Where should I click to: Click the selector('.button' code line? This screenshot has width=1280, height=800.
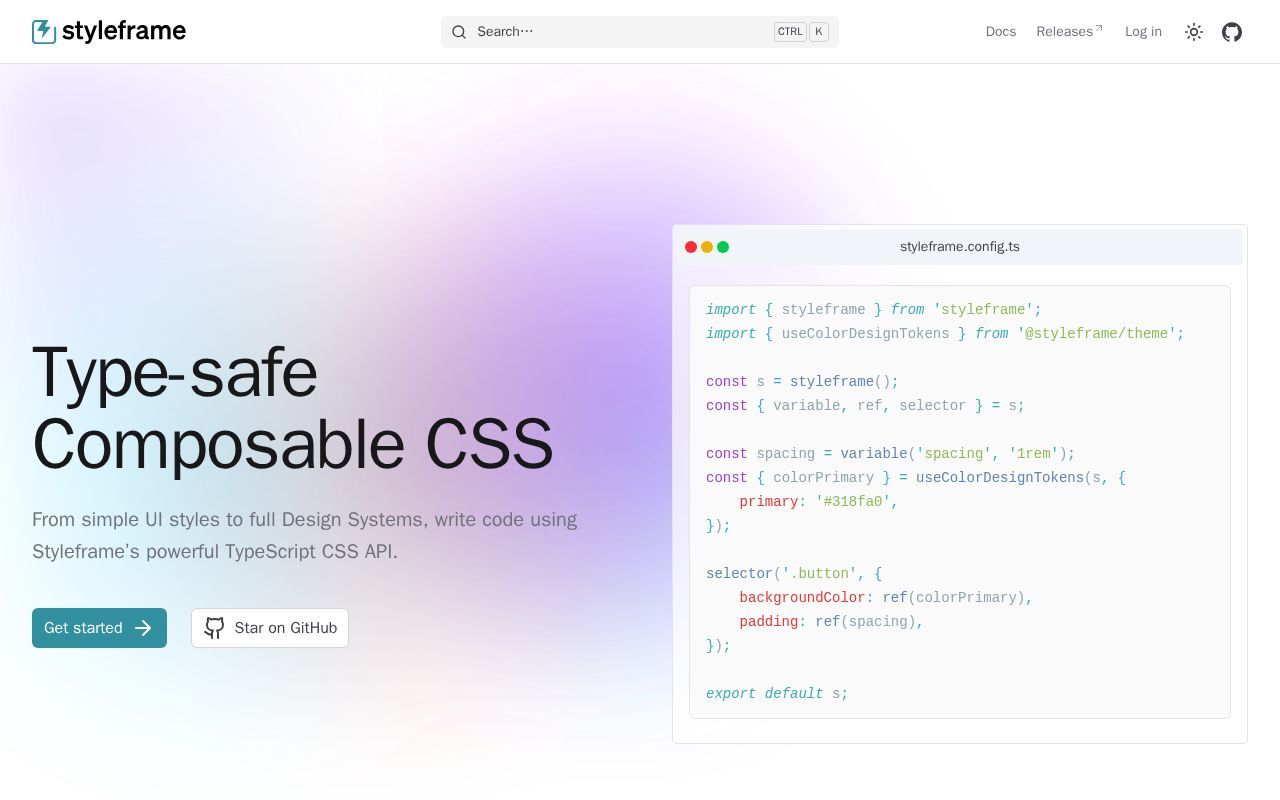[x=794, y=574]
